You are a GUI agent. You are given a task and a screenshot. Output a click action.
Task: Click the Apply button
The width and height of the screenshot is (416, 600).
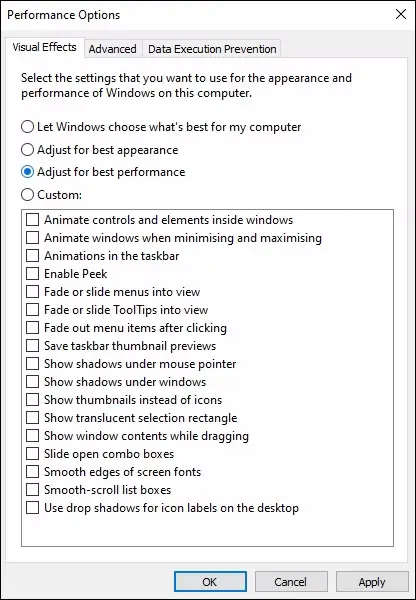tap(372, 582)
